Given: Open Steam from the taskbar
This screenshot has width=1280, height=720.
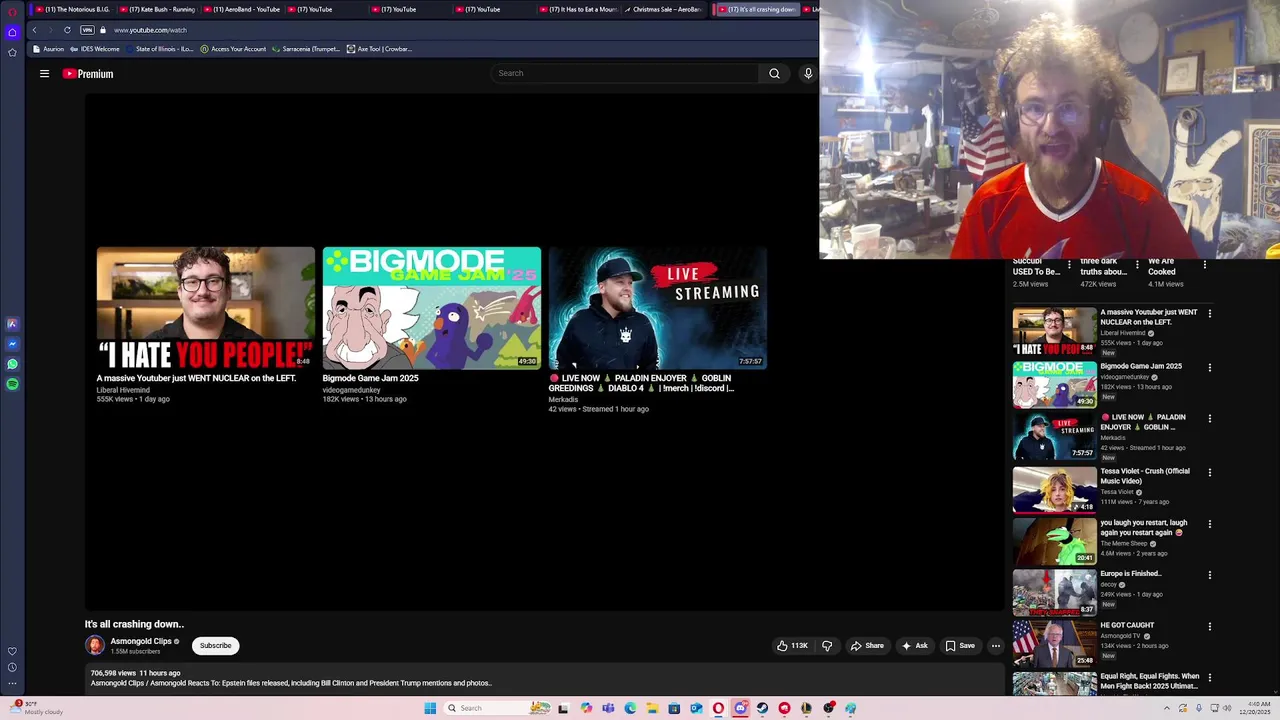Looking at the screenshot, I should (x=762, y=708).
